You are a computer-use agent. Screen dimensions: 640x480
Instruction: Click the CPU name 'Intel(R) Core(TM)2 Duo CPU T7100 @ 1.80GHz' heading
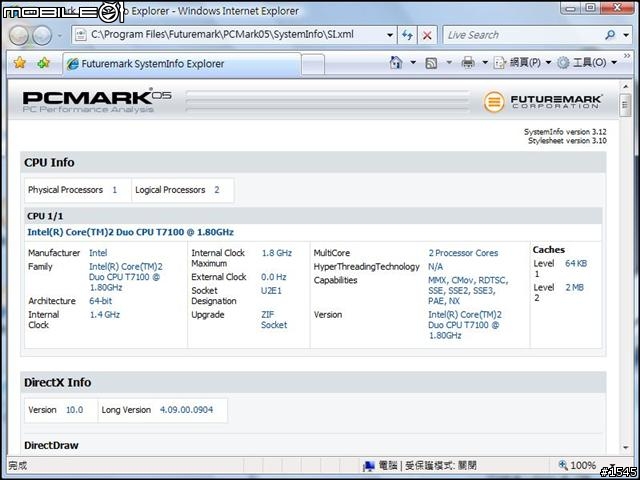tap(130, 232)
